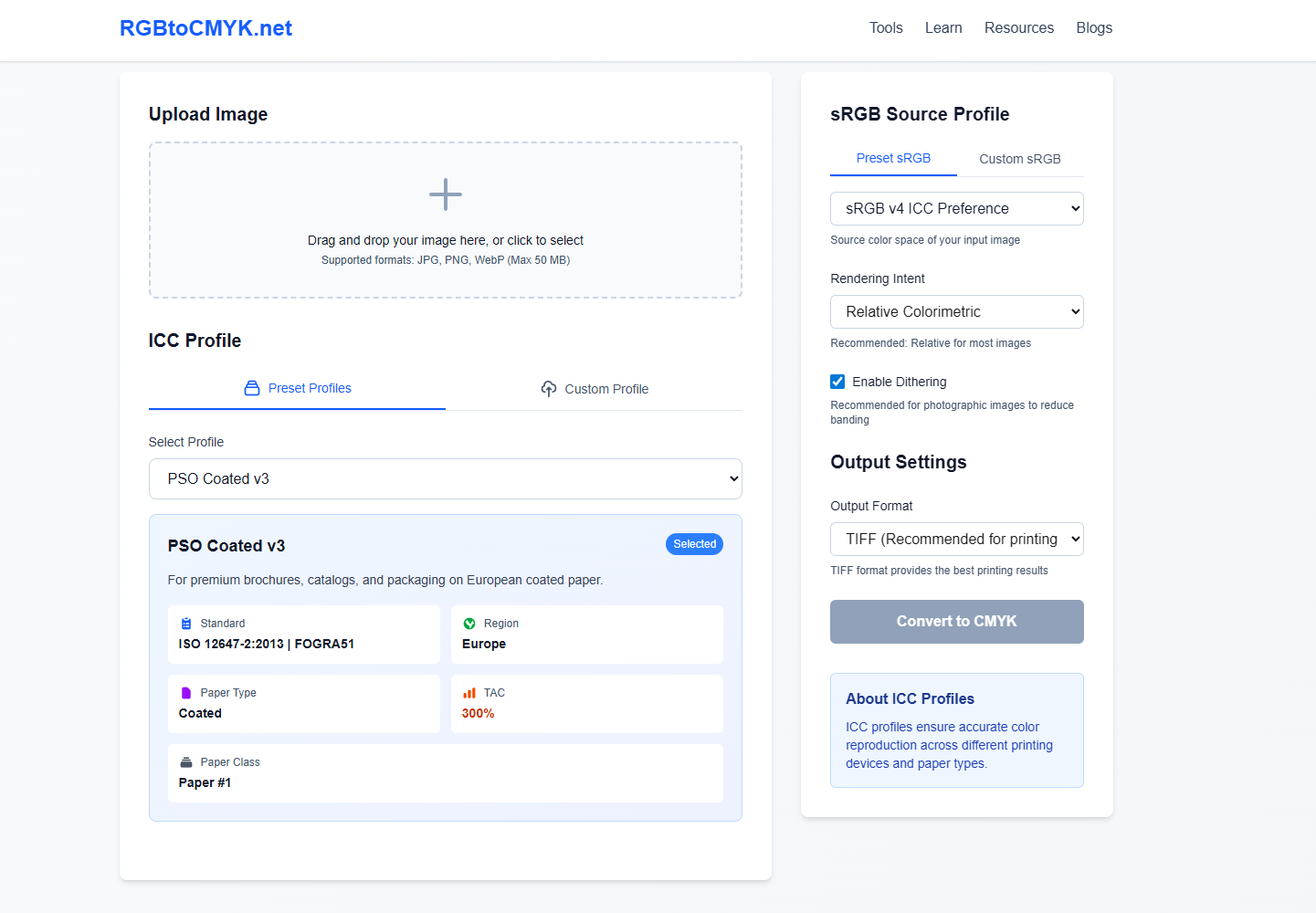
Task: Click the orange TAC bar chart icon
Action: (x=469, y=693)
